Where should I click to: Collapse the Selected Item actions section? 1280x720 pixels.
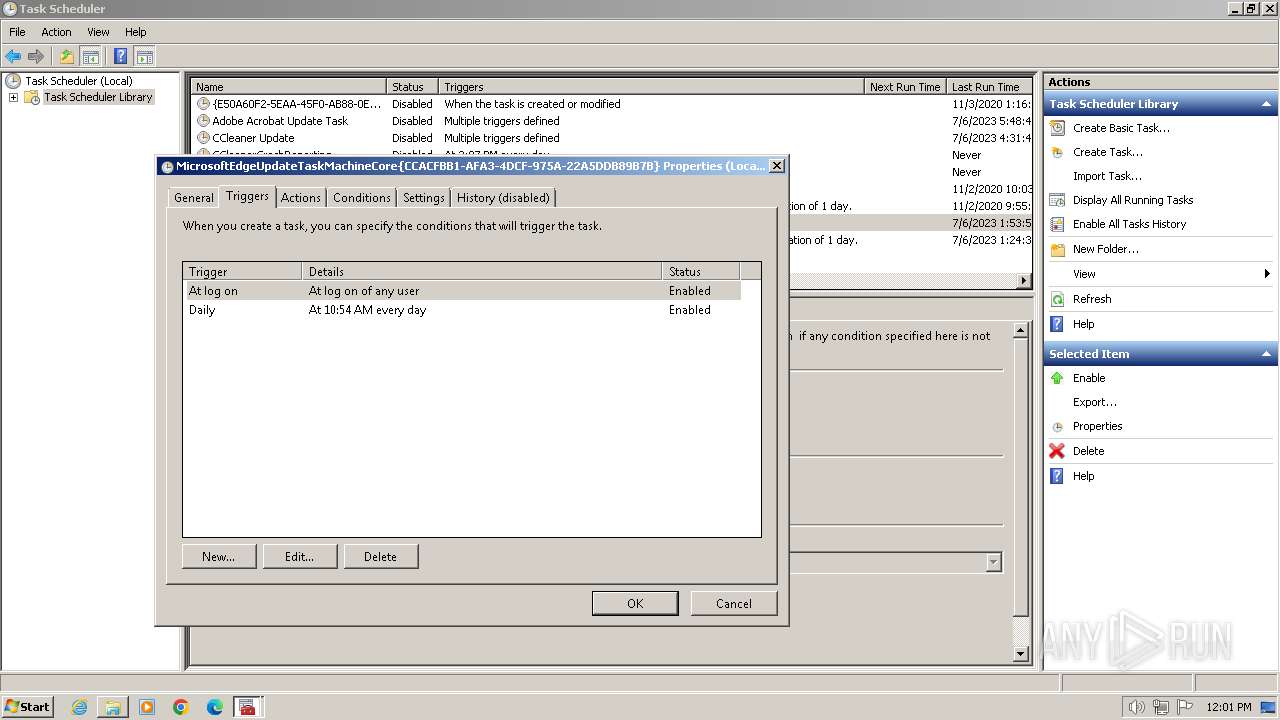pos(1267,354)
